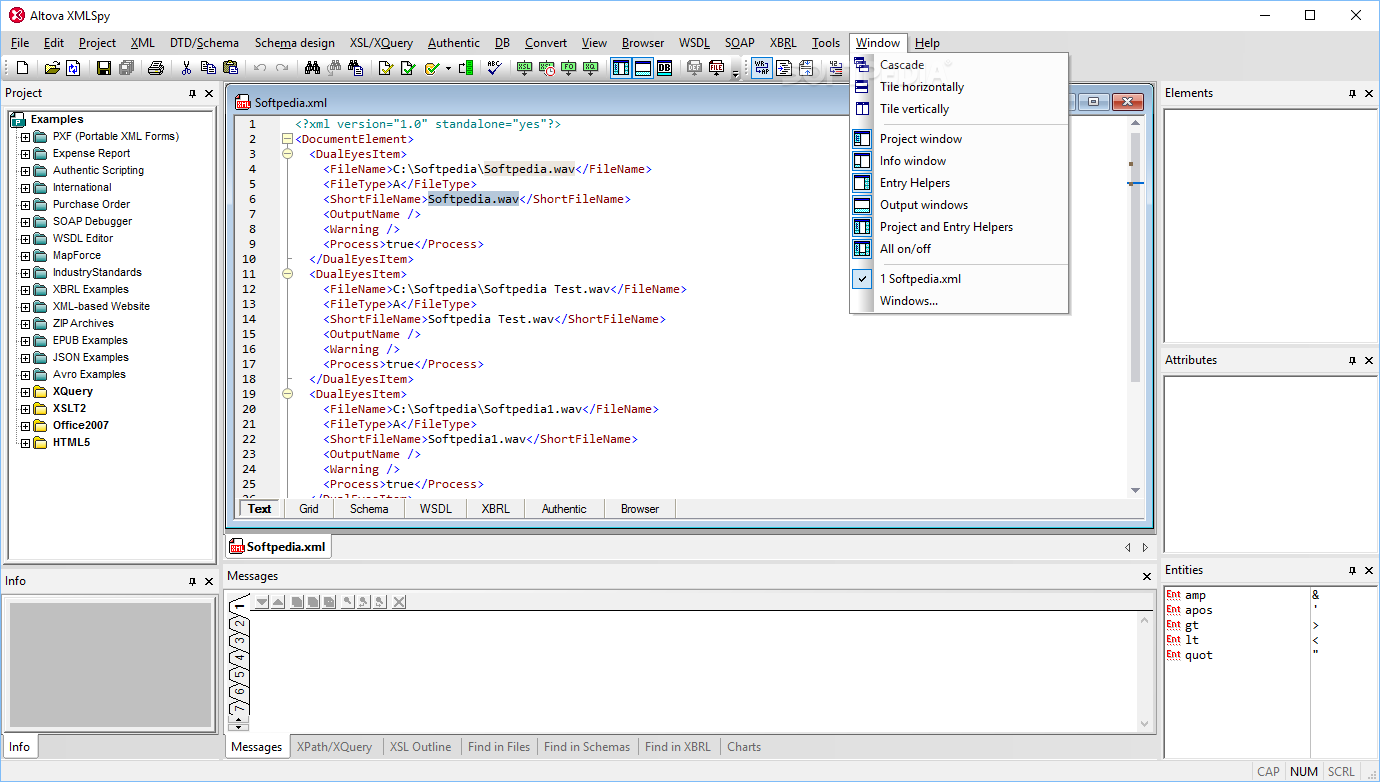Click the Print icon in the toolbar
This screenshot has width=1380, height=782.
[x=156, y=68]
